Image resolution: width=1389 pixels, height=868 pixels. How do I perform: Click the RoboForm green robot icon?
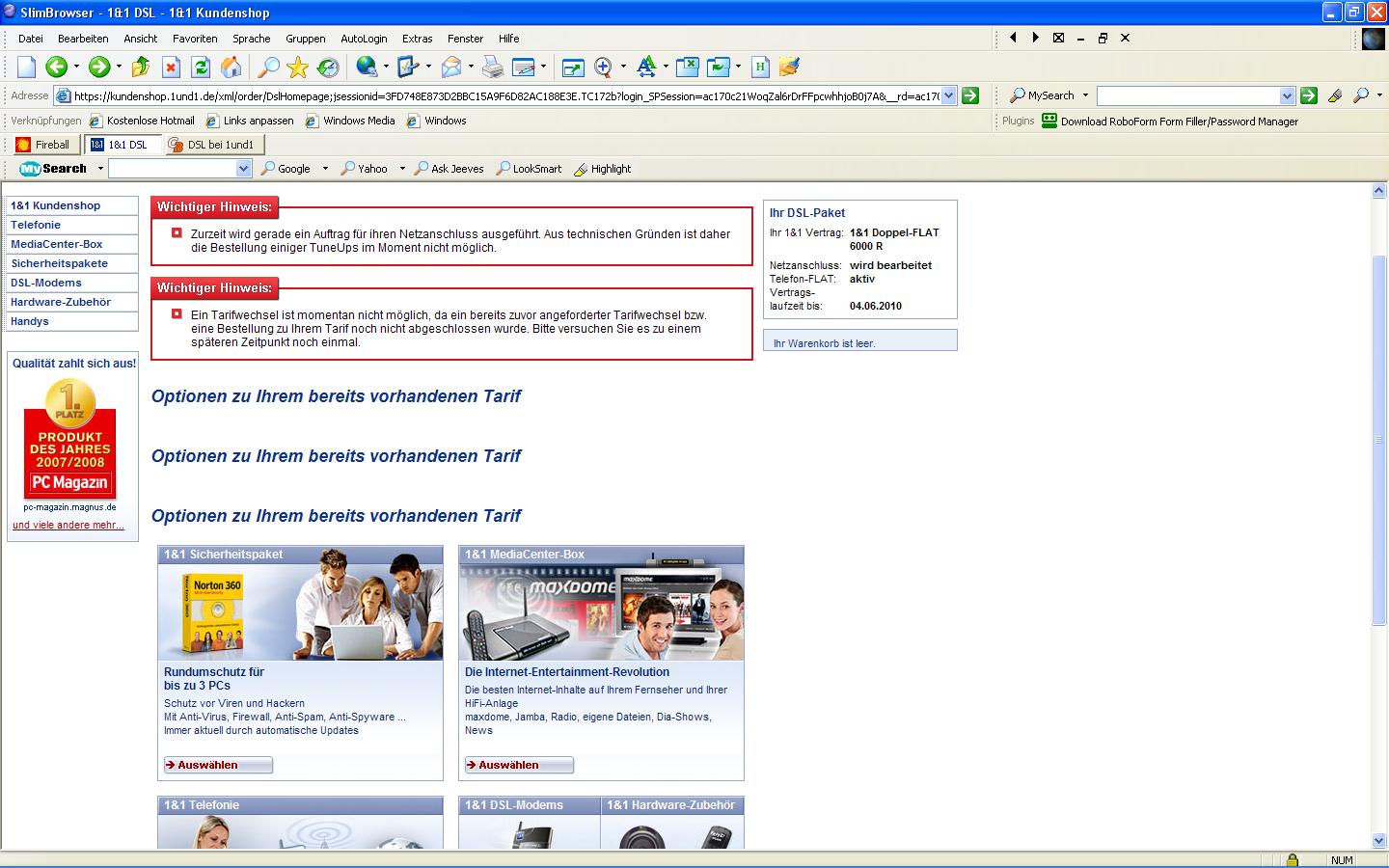click(x=1049, y=121)
